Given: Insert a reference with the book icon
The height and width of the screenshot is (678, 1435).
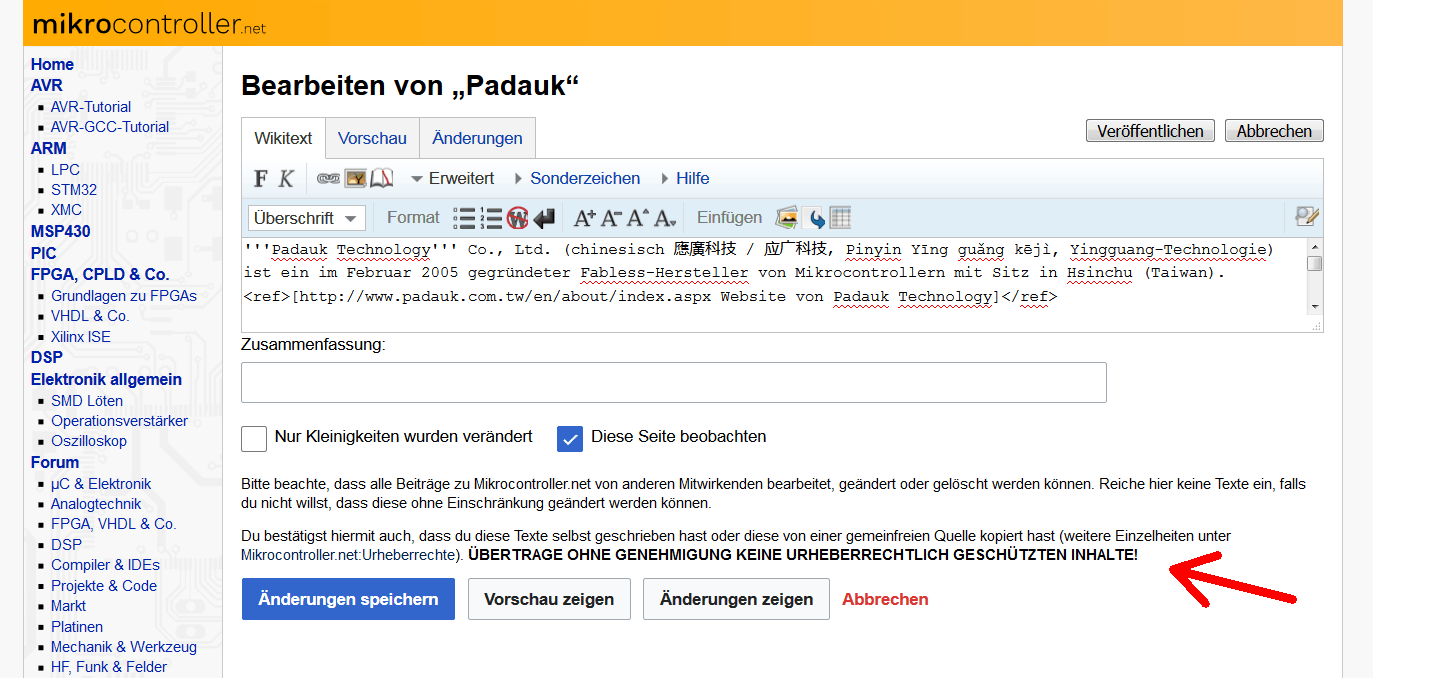Looking at the screenshot, I should point(382,178).
